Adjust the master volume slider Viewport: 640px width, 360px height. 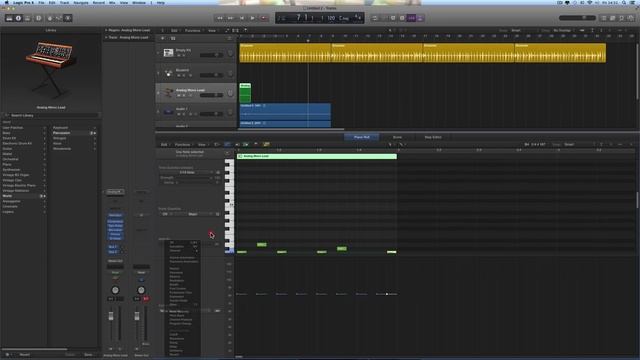click(577, 18)
